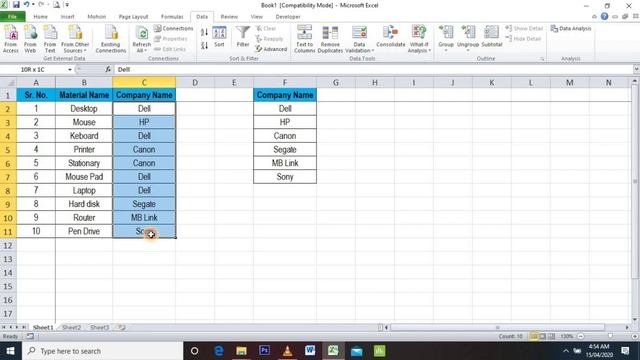Click Consolidate tool
This screenshot has width=640, height=360.
391,37
